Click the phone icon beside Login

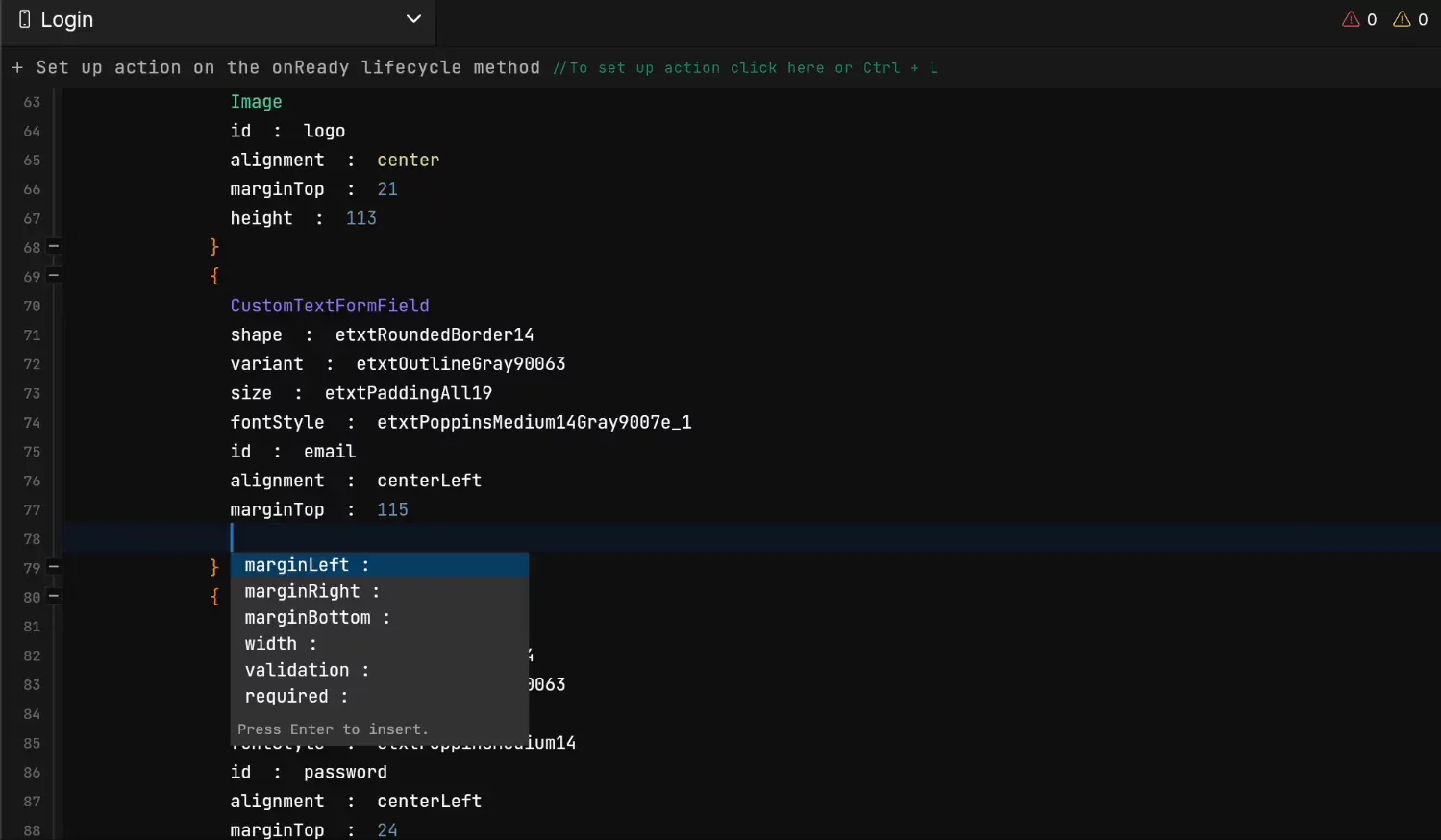pyautogui.click(x=25, y=19)
